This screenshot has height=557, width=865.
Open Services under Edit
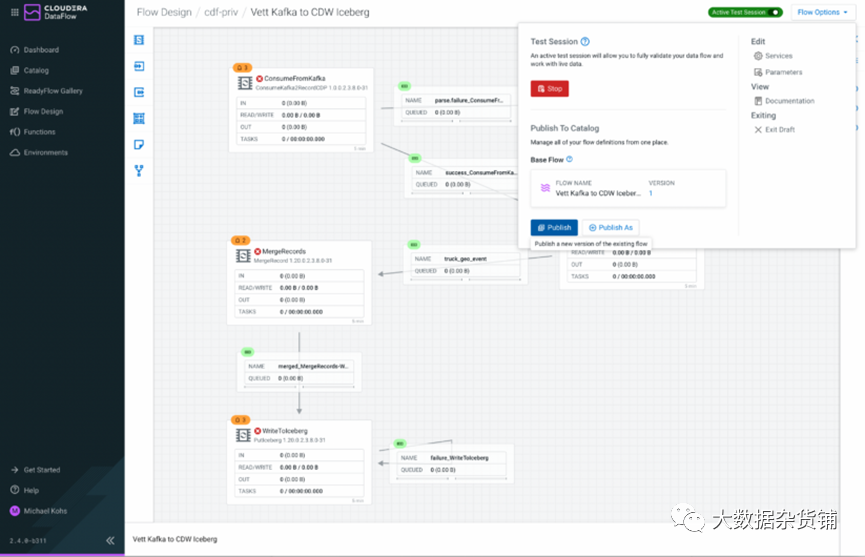click(x=773, y=56)
